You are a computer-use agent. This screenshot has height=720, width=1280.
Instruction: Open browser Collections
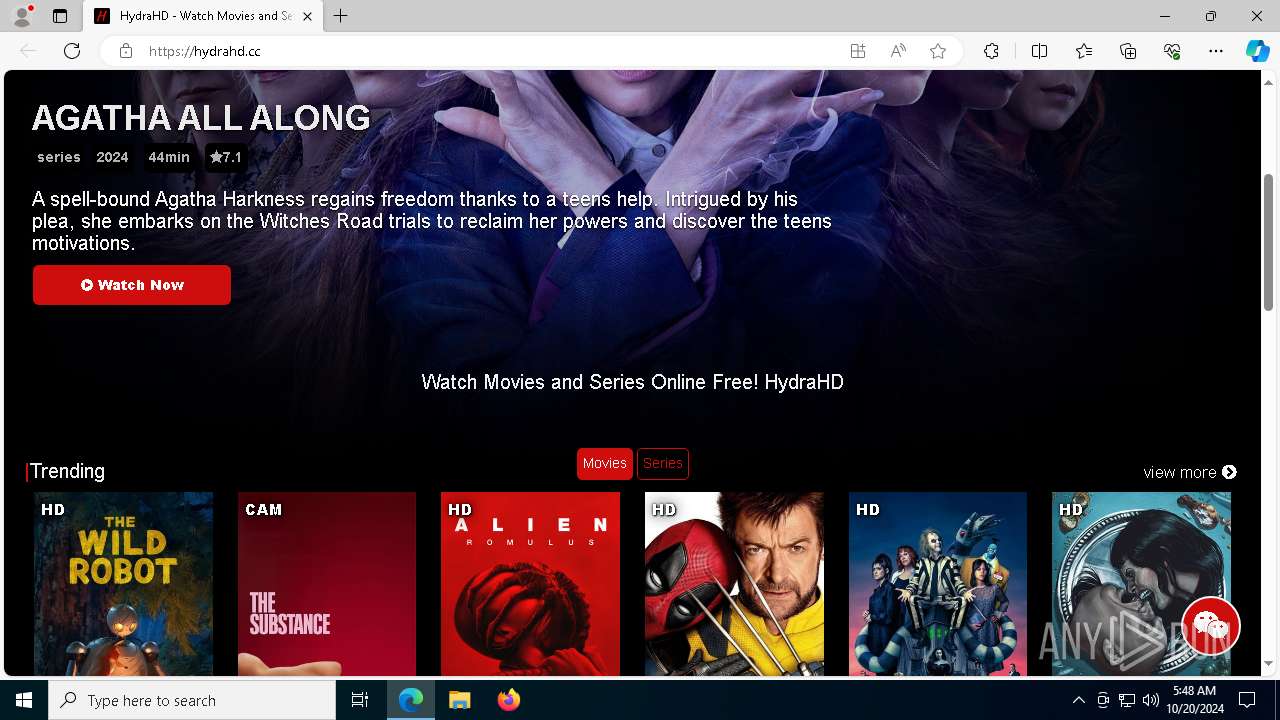(1128, 51)
